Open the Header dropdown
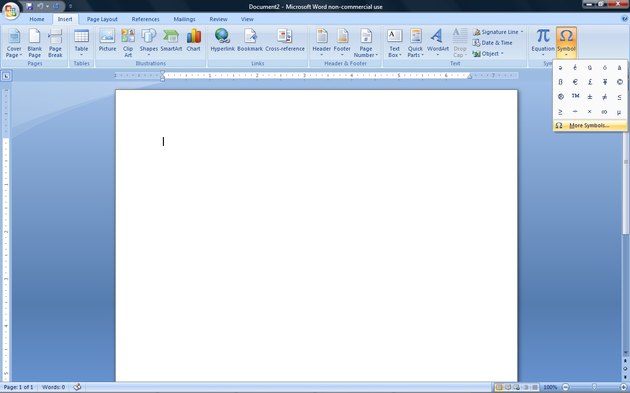 (321, 43)
